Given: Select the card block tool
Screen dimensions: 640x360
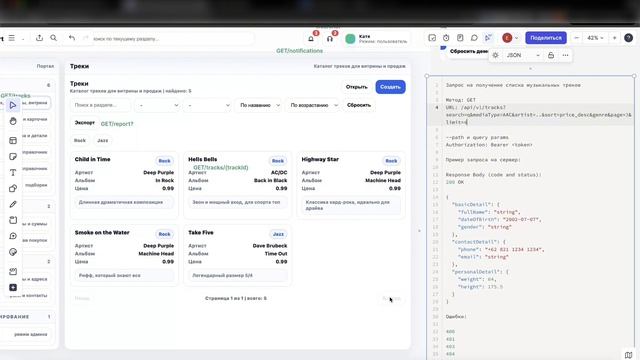Looking at the screenshot, I should pos(13,220).
